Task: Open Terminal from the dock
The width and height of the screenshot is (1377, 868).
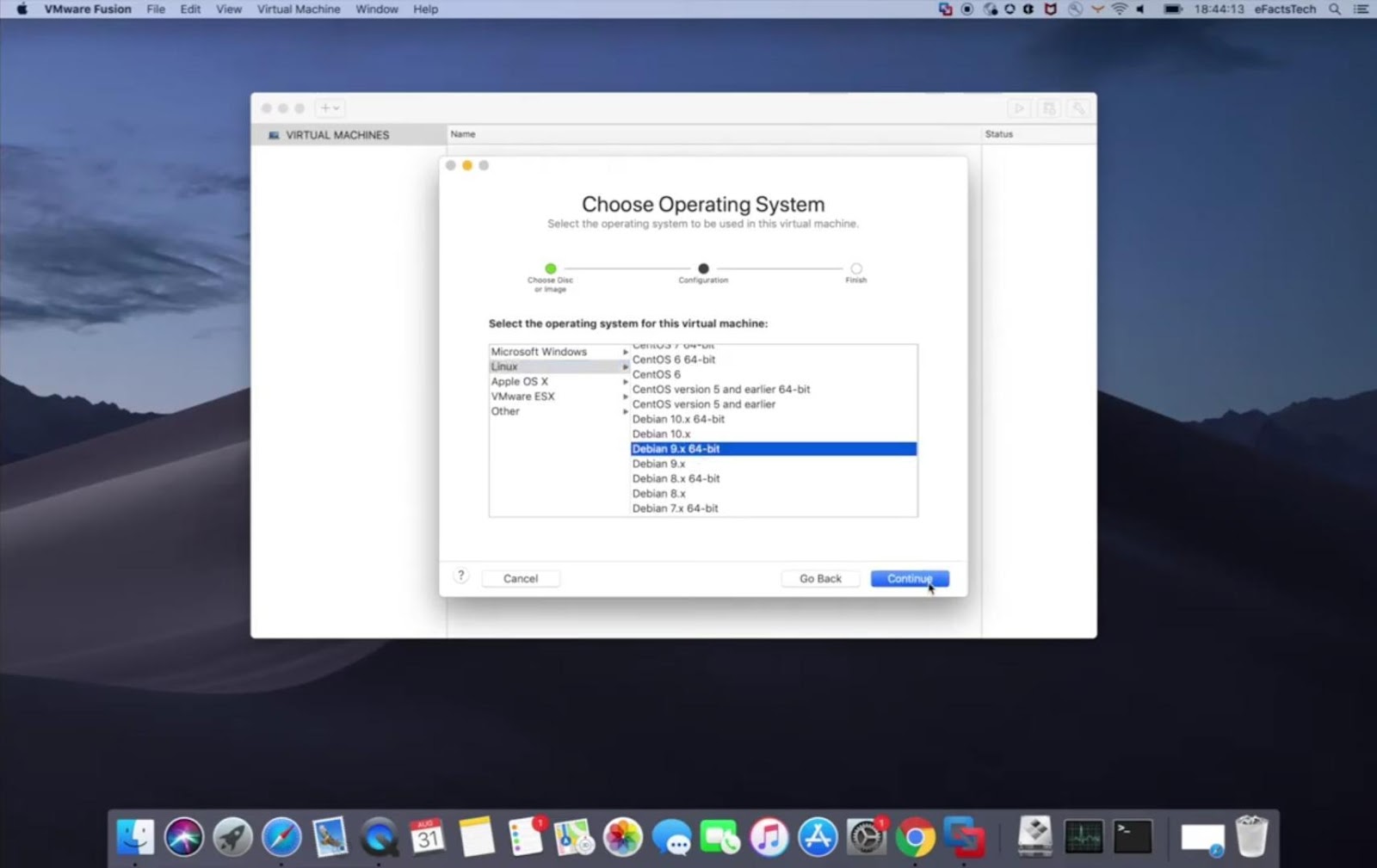Action: [x=1133, y=836]
